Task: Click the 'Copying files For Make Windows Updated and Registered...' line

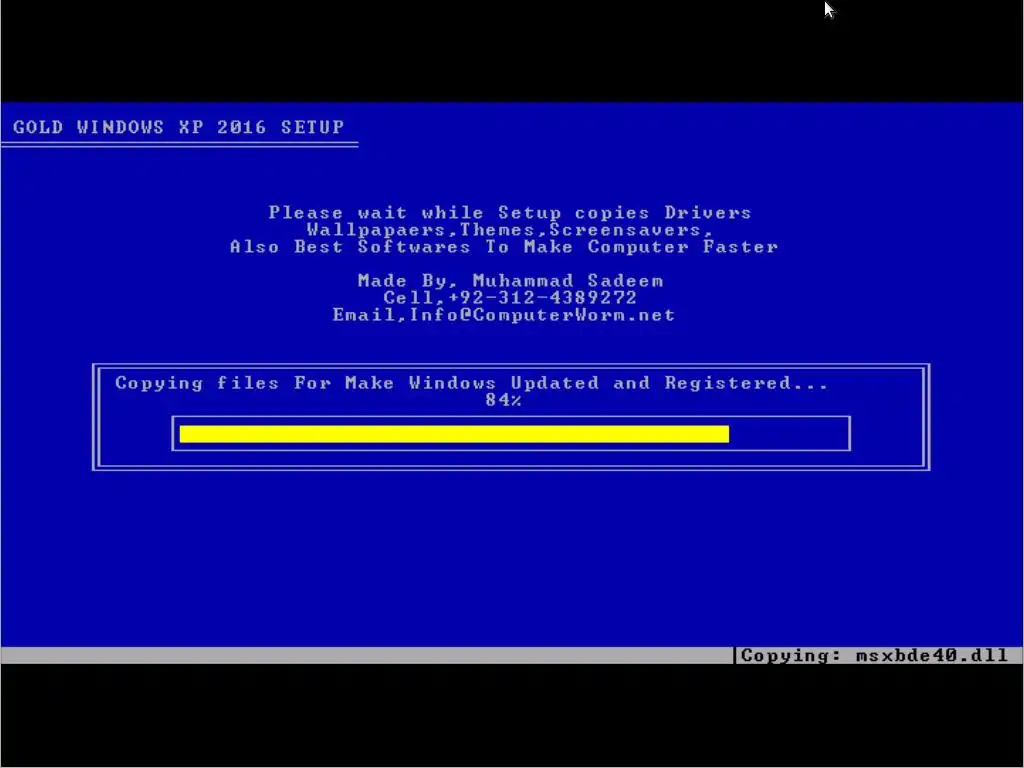Action: coord(472,383)
